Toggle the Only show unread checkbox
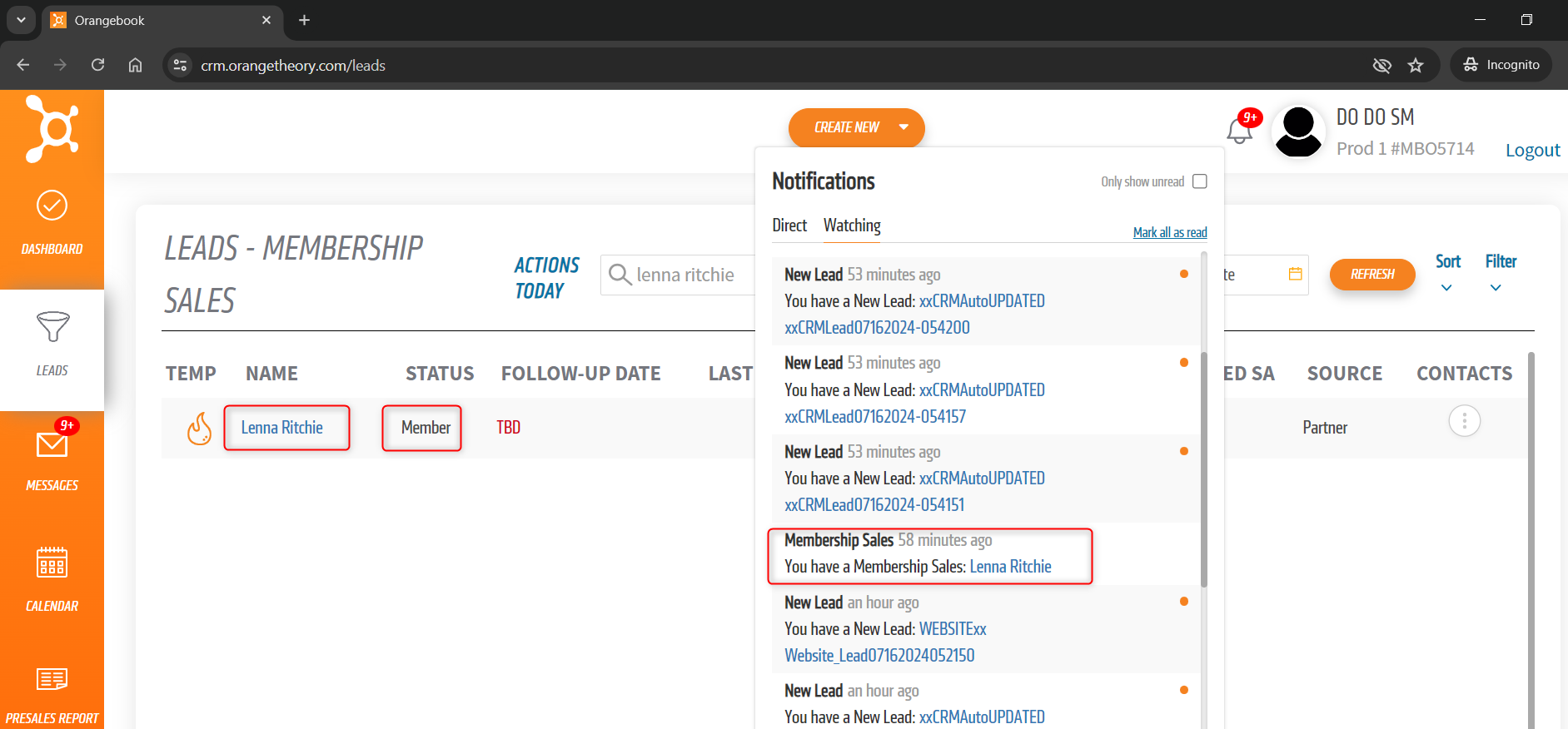 pyautogui.click(x=1200, y=181)
